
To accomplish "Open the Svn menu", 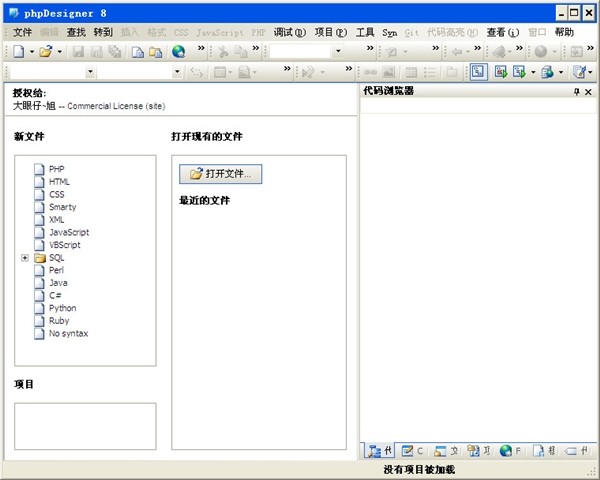I will coord(390,33).
